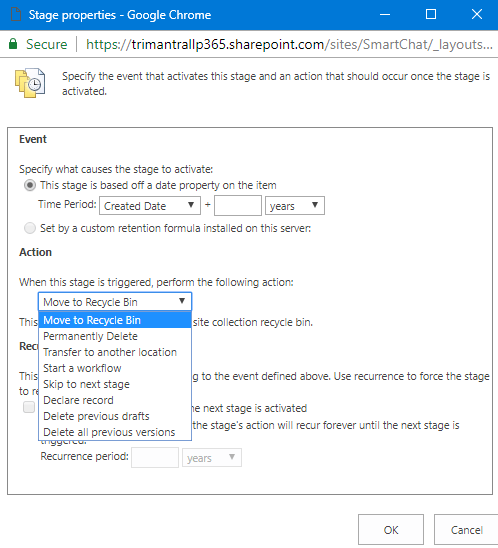
Task: Click the Event section heading
Action: 33,139
